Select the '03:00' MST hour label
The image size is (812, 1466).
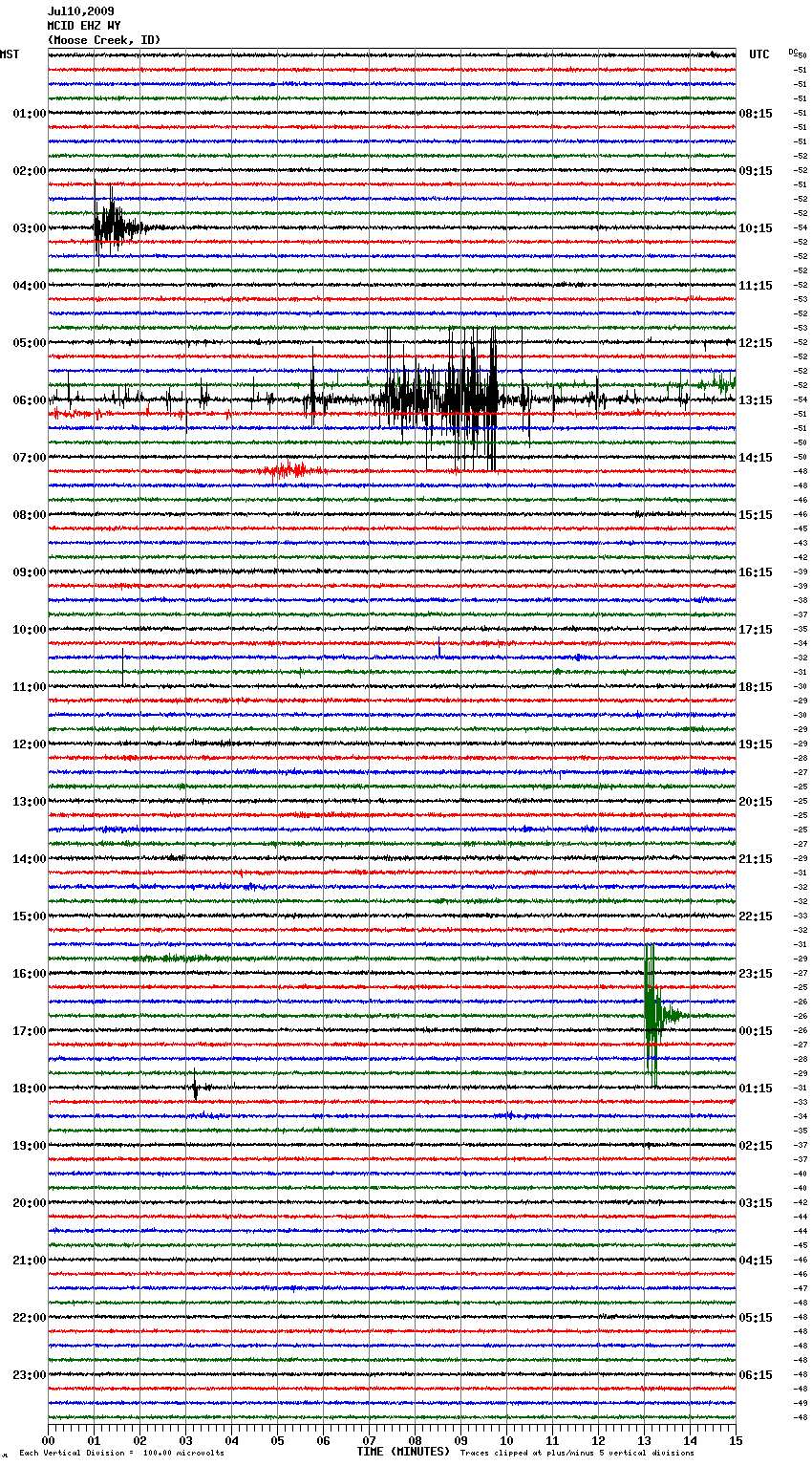(x=30, y=228)
